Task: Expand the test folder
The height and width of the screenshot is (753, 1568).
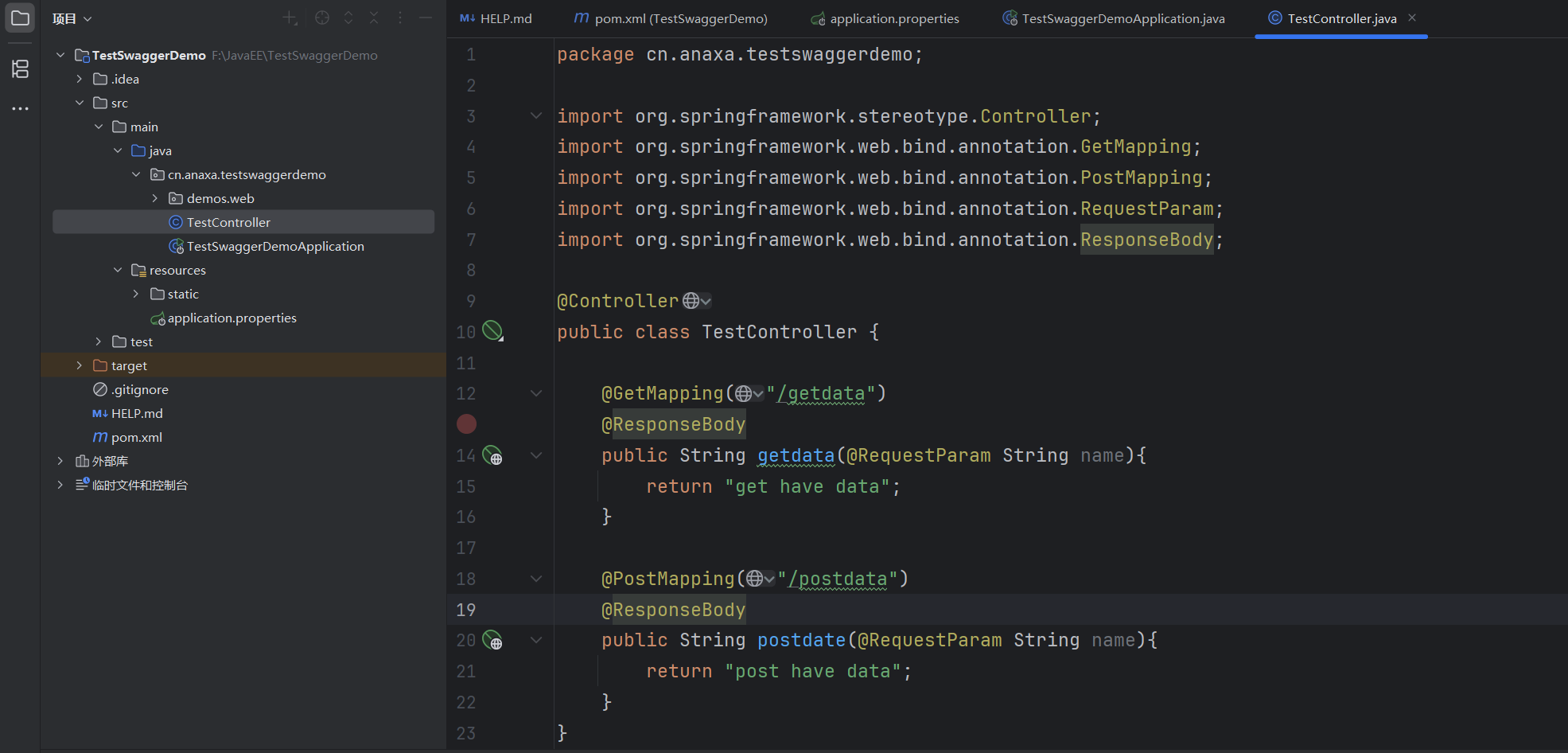Action: coord(99,341)
